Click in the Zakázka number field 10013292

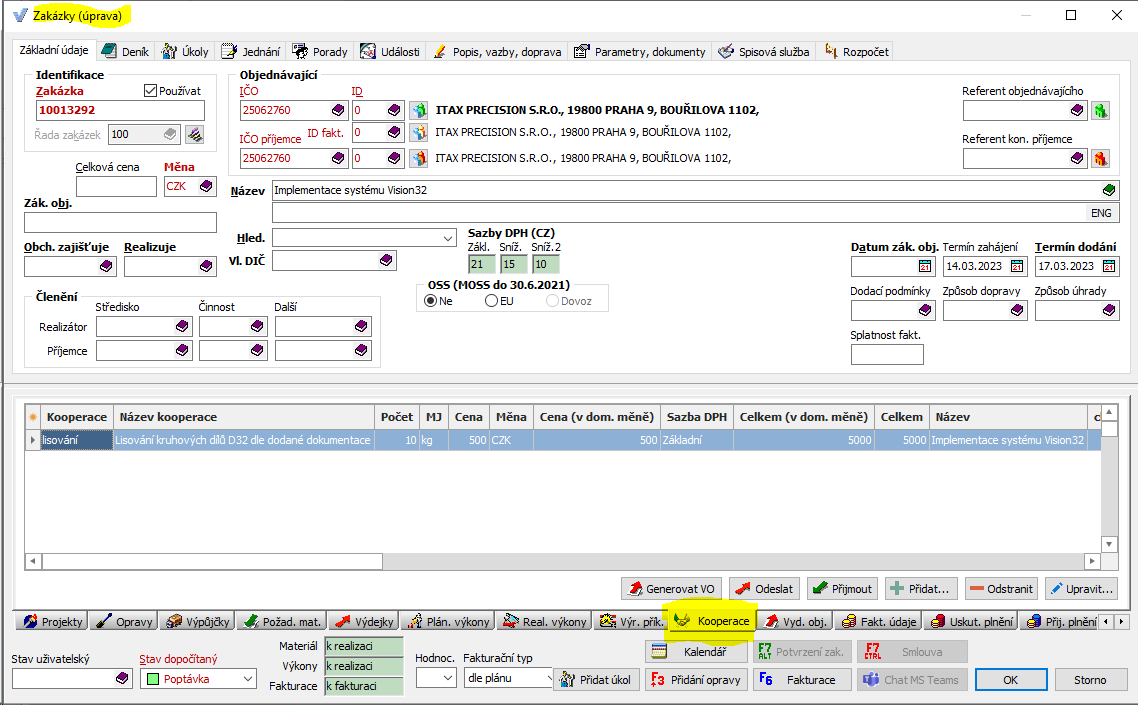tap(120, 110)
